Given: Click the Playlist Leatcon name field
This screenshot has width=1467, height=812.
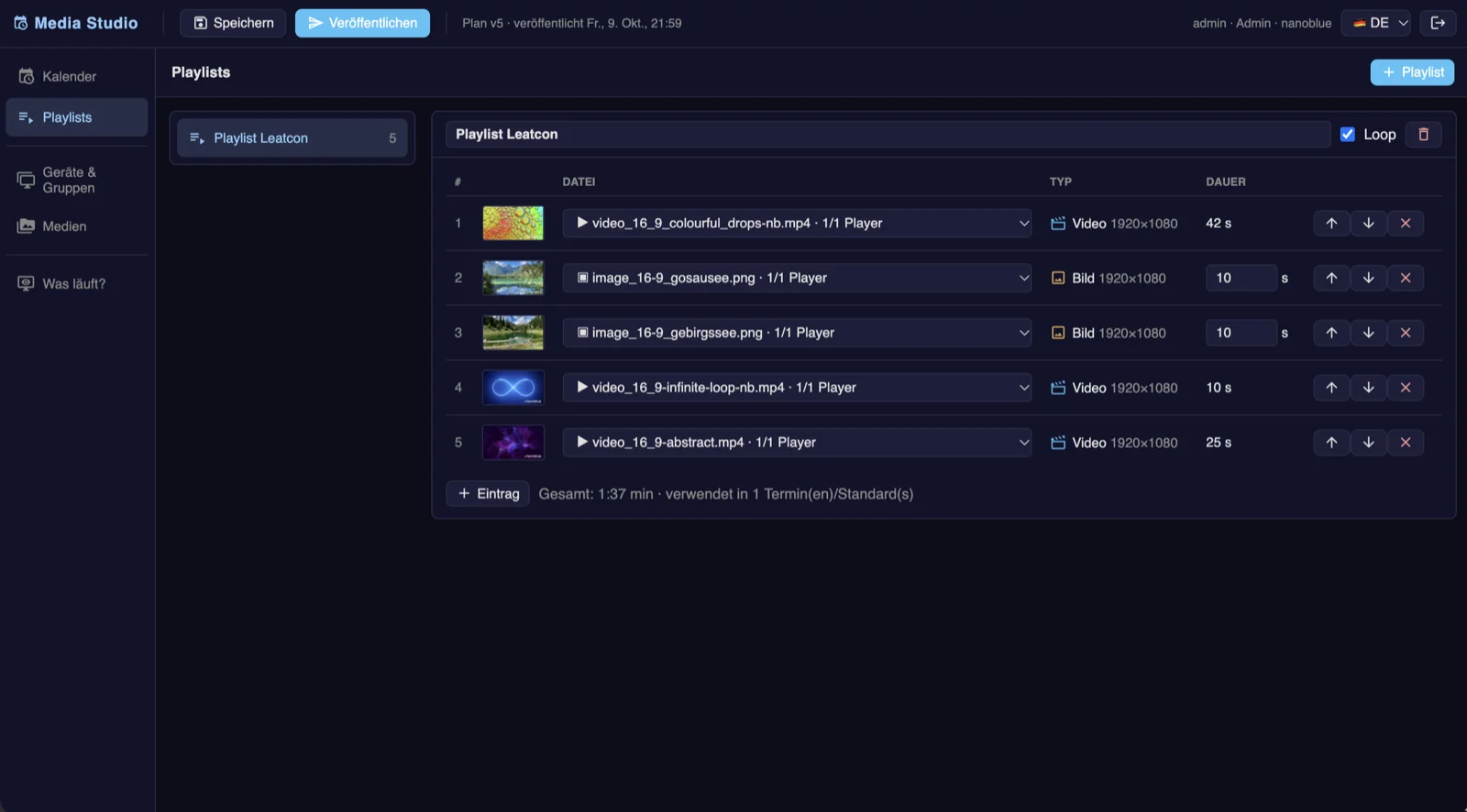Looking at the screenshot, I should [x=888, y=135].
